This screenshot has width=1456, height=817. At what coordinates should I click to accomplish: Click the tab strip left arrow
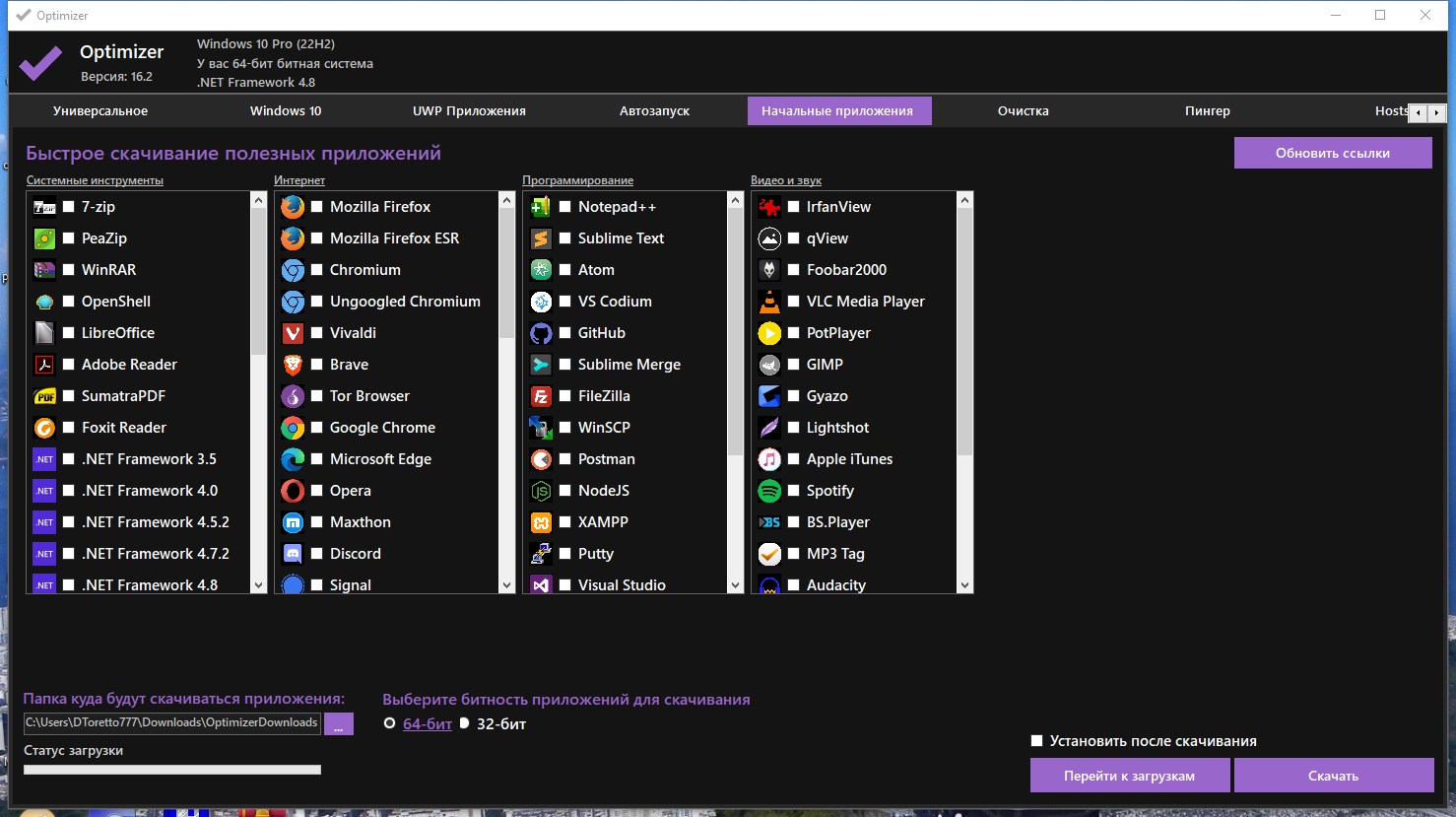(1419, 113)
